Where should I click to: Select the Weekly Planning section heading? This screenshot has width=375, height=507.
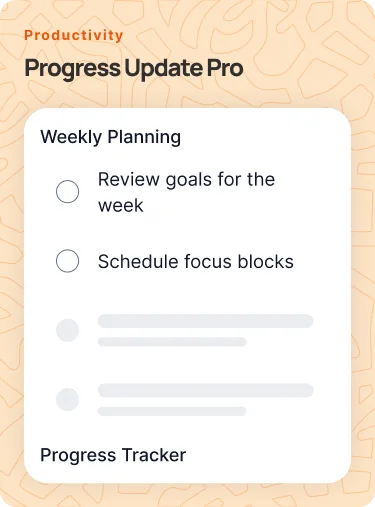coord(111,137)
